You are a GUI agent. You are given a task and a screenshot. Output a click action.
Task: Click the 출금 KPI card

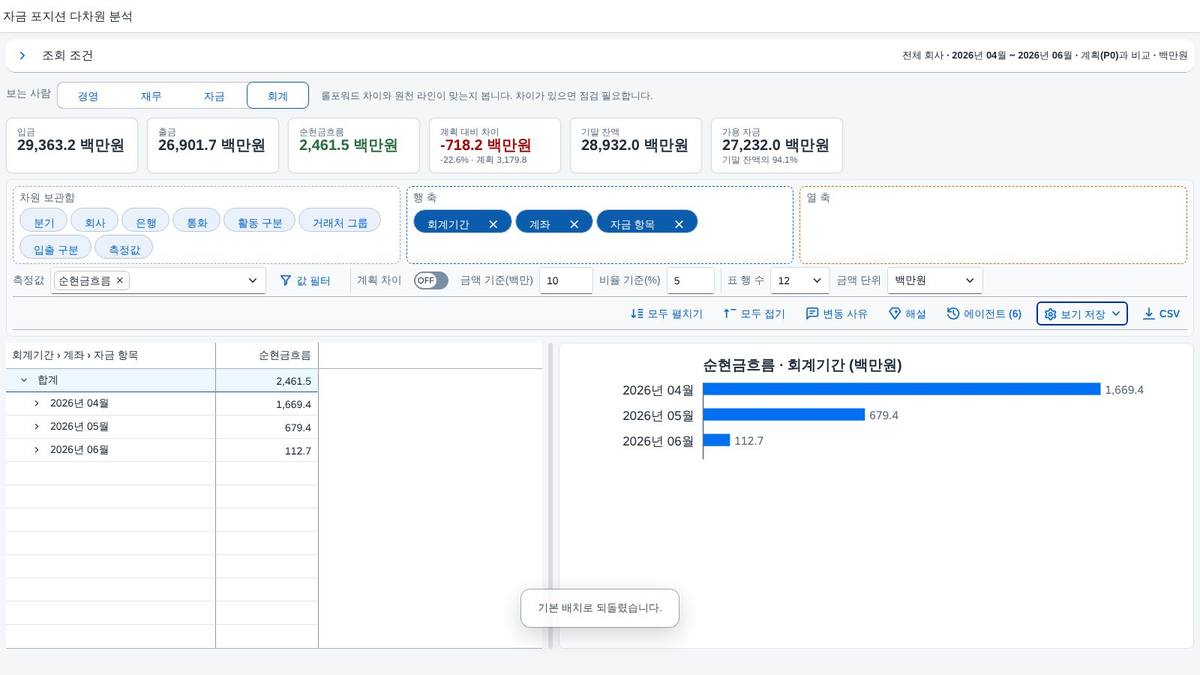[x=213, y=146]
